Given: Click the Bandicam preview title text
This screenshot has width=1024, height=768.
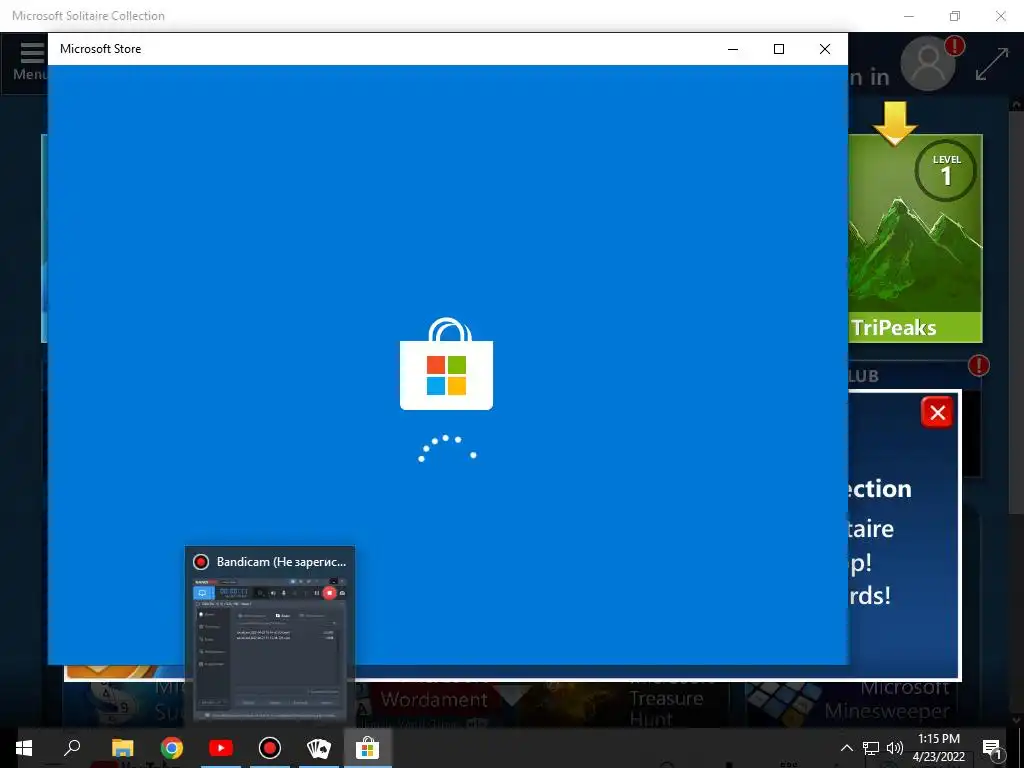Looking at the screenshot, I should point(281,562).
